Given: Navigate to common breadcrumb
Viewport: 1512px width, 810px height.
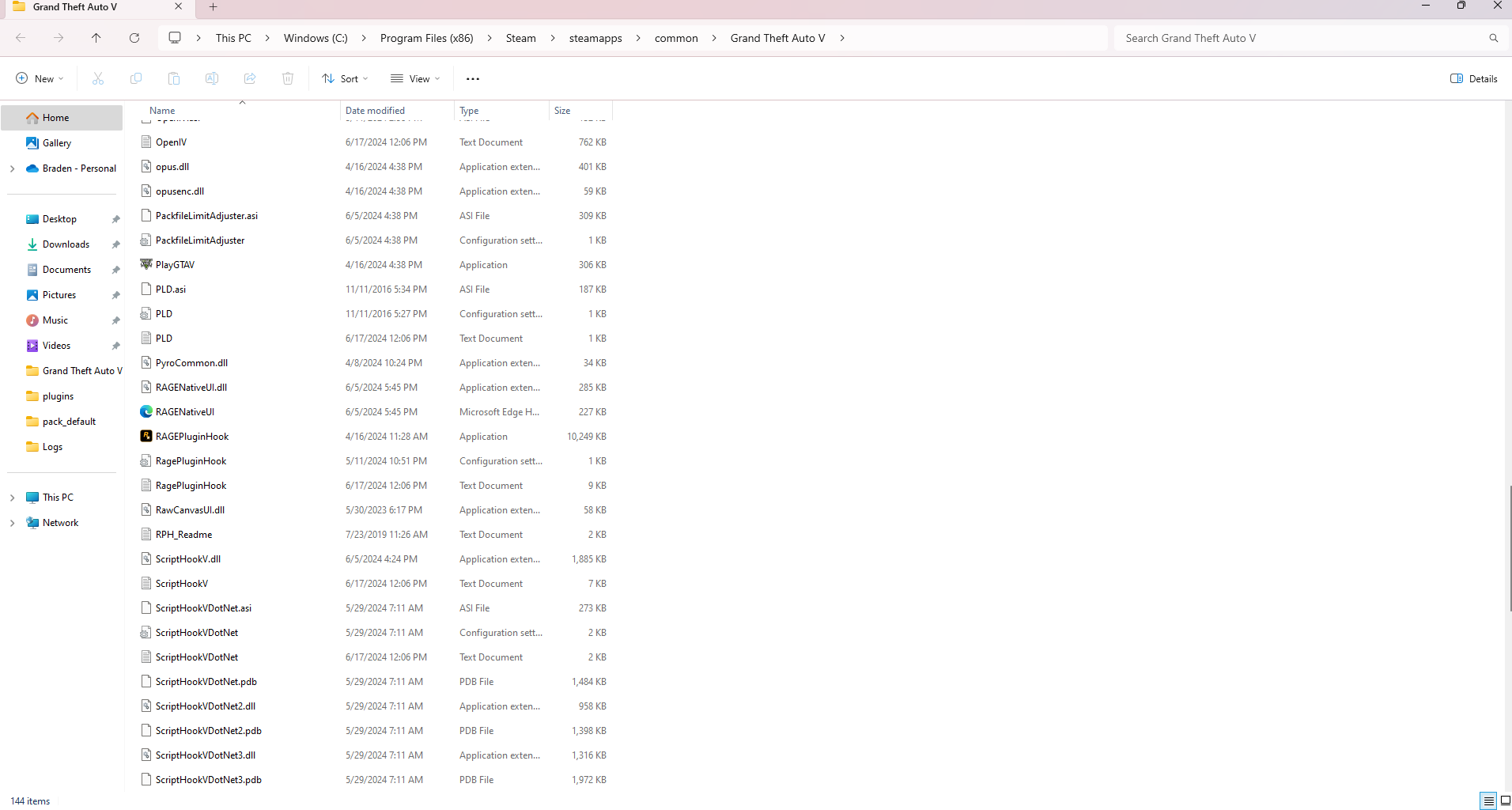Looking at the screenshot, I should coord(676,38).
